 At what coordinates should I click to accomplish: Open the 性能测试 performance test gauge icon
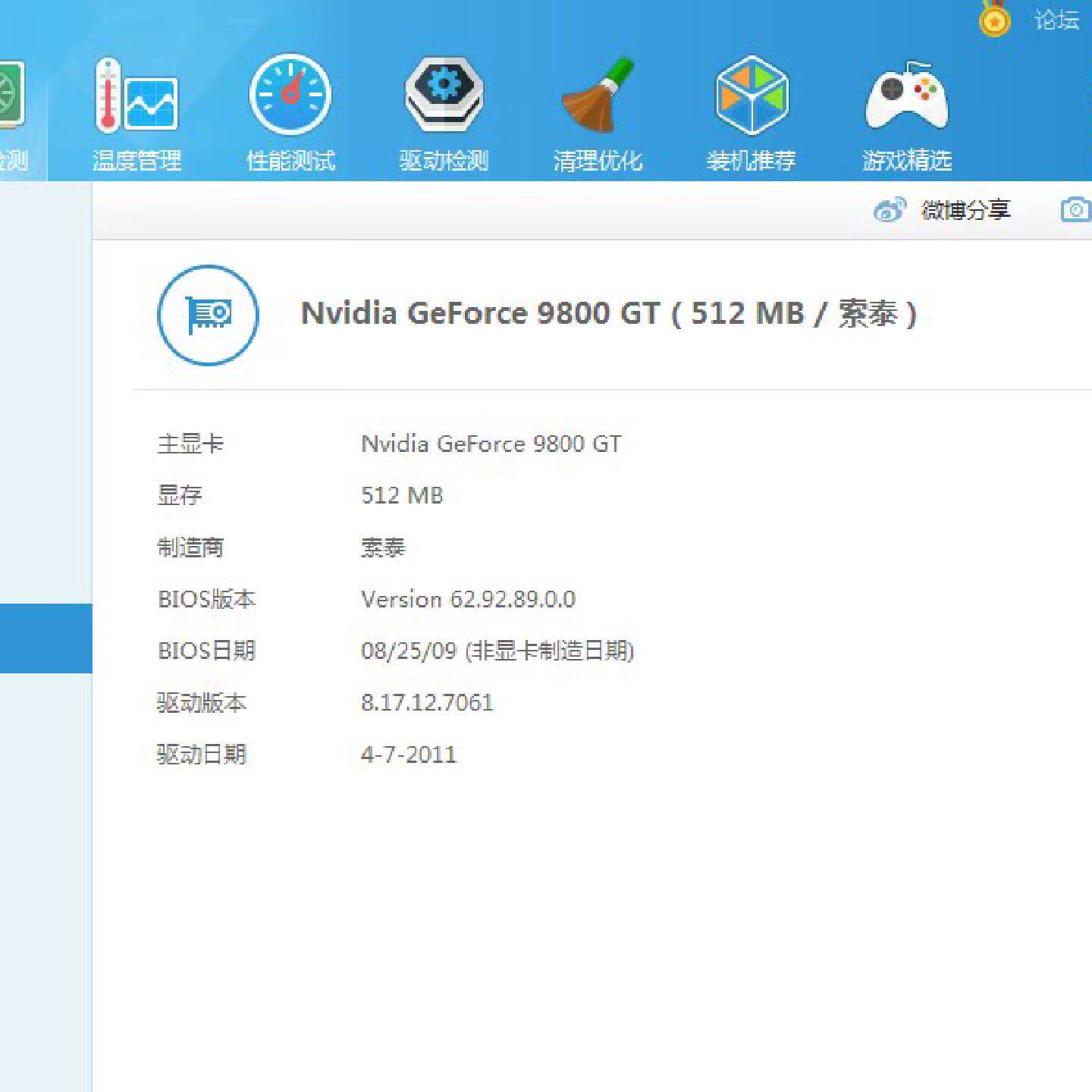point(290,95)
